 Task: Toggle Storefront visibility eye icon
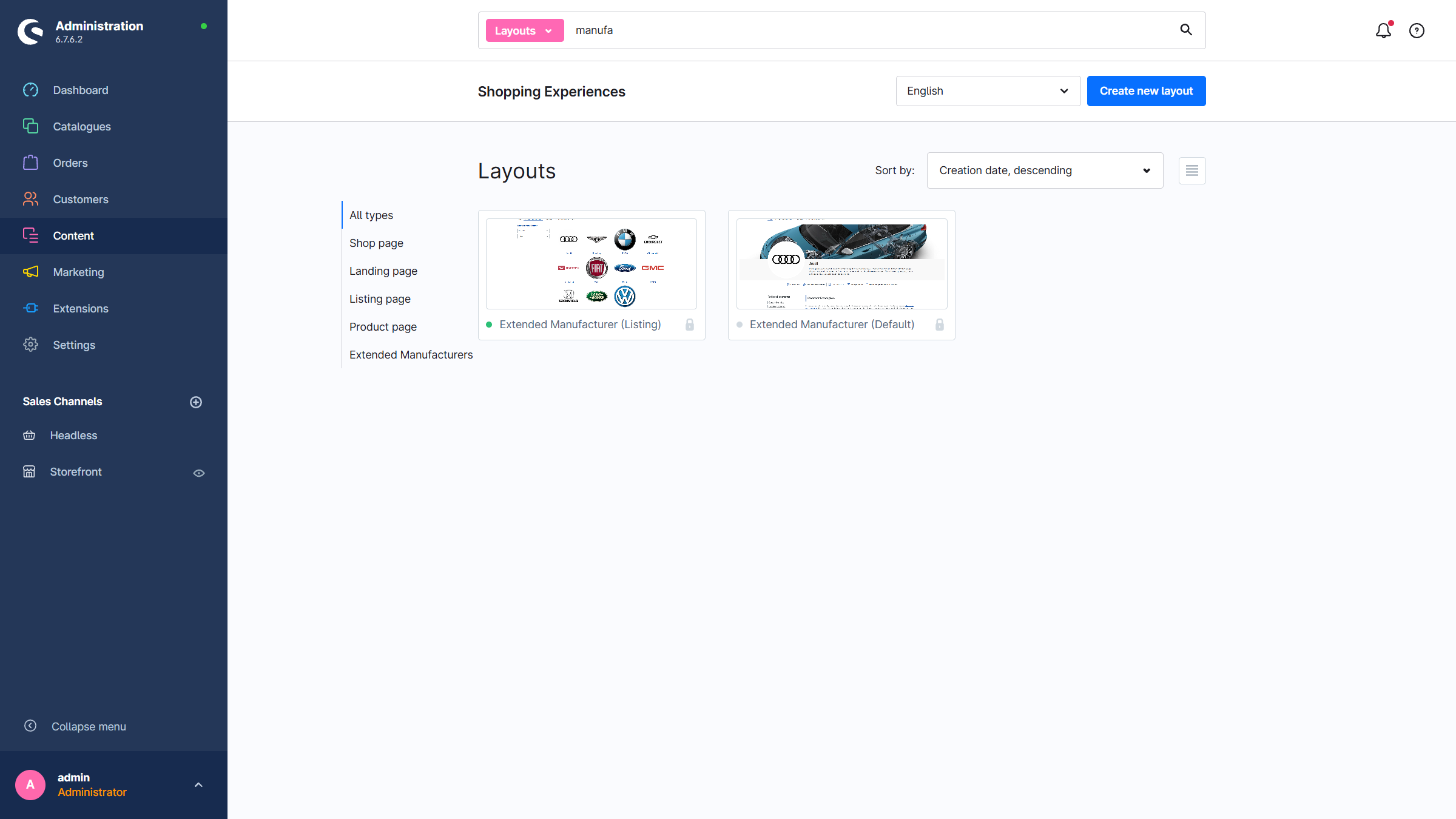point(199,473)
